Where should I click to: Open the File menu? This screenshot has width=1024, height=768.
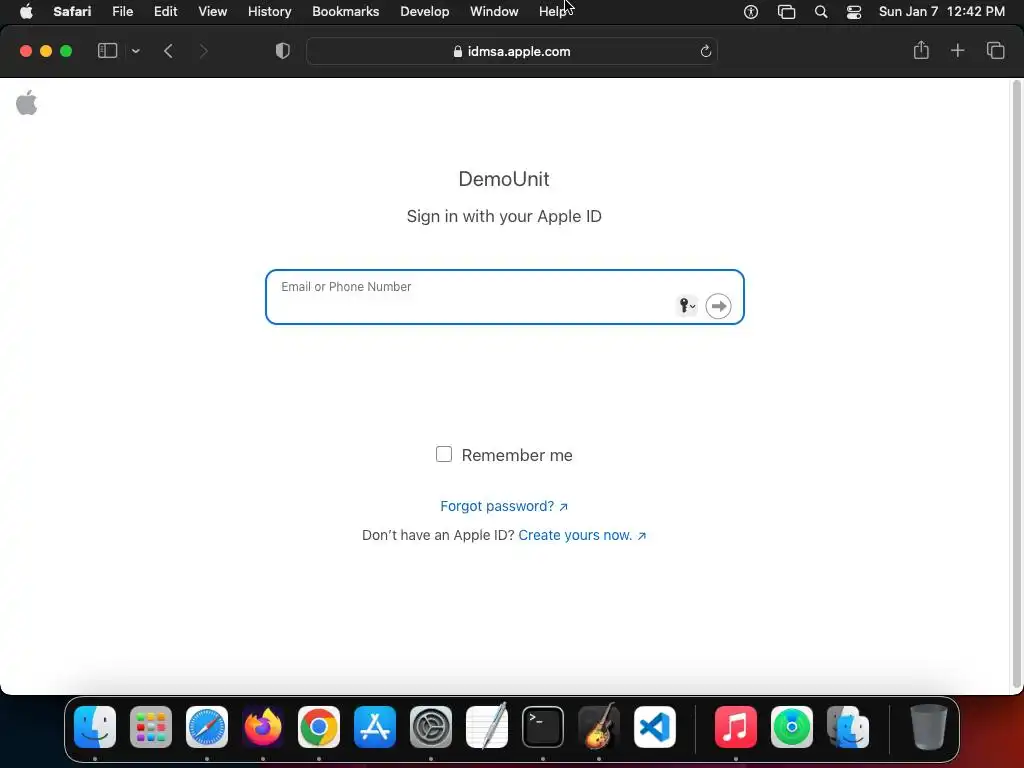(x=122, y=12)
